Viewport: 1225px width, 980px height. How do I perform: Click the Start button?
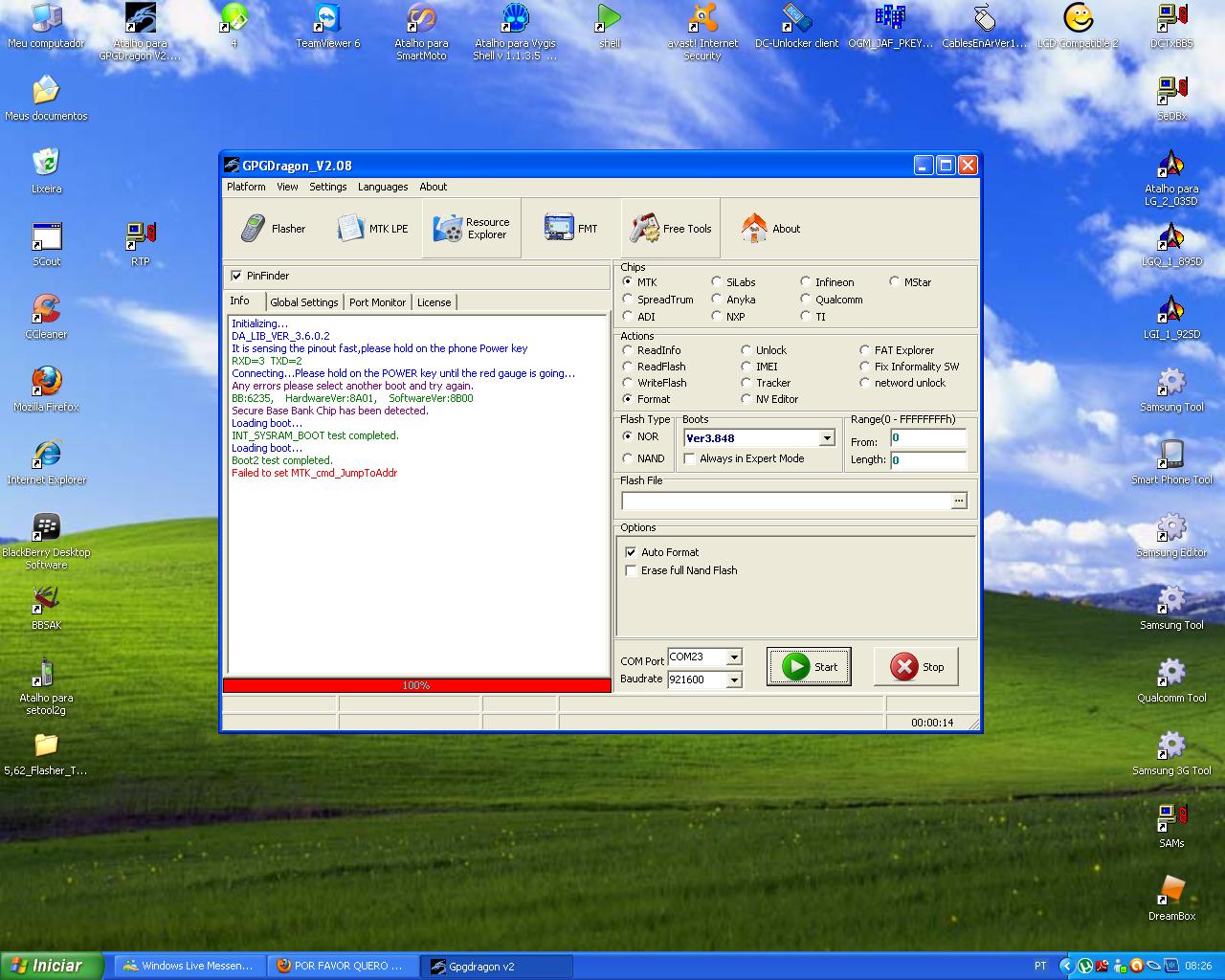click(x=809, y=666)
